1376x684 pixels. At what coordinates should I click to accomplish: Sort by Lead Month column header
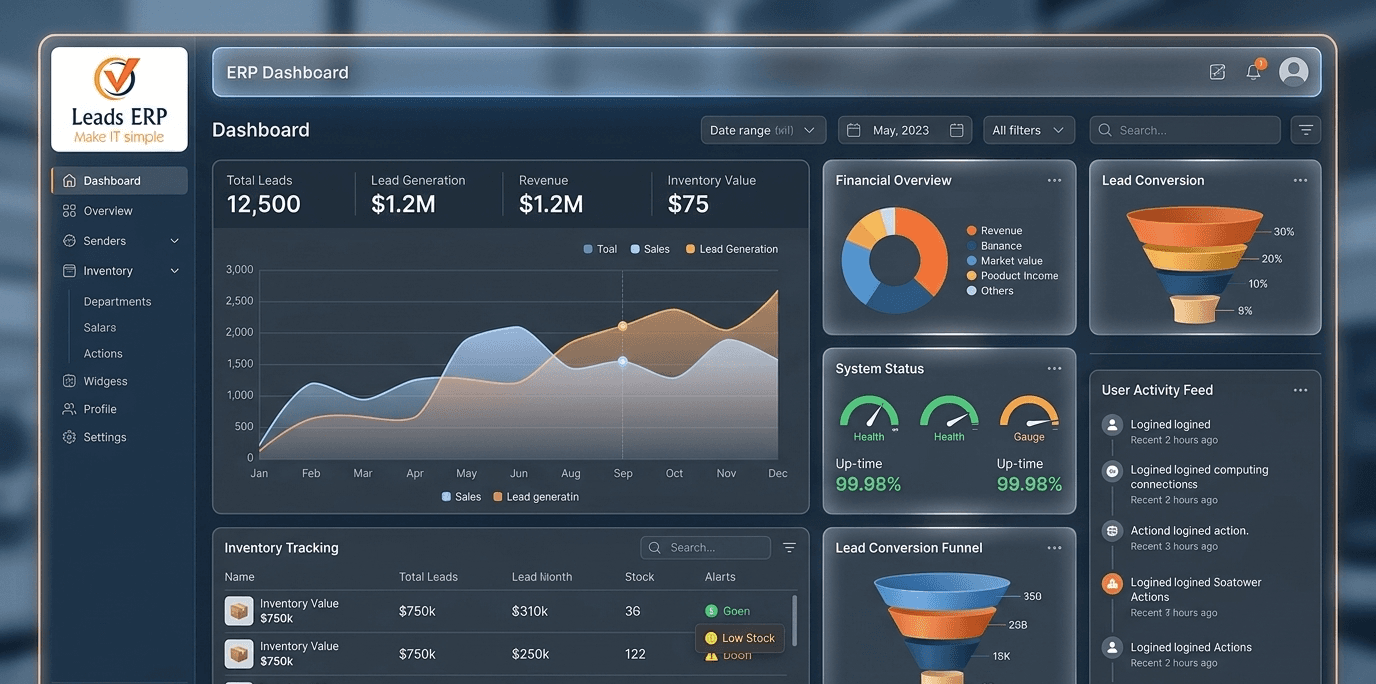point(542,577)
